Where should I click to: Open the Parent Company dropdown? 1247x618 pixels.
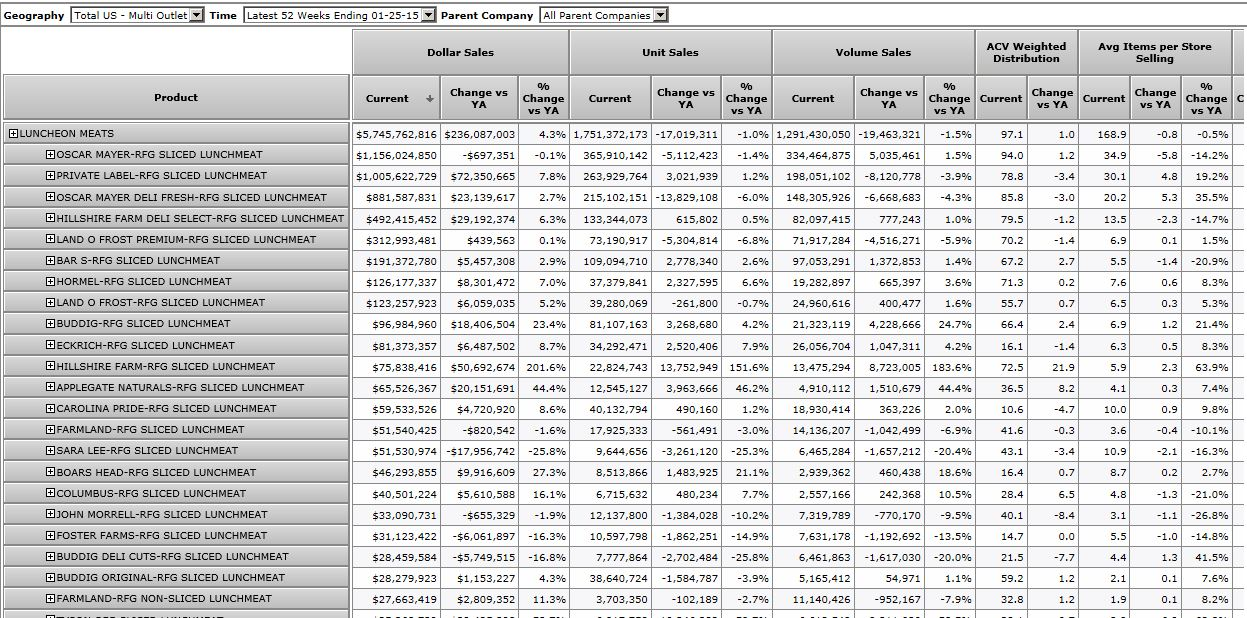(660, 15)
